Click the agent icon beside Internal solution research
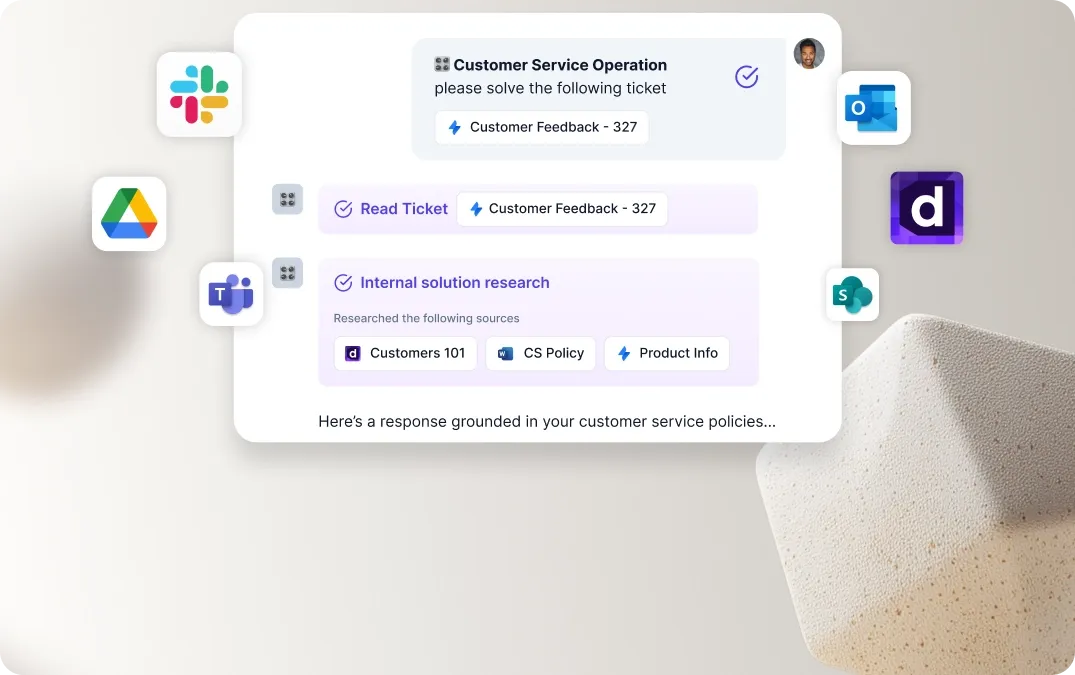Screen dimensions: 1075x675 point(287,273)
